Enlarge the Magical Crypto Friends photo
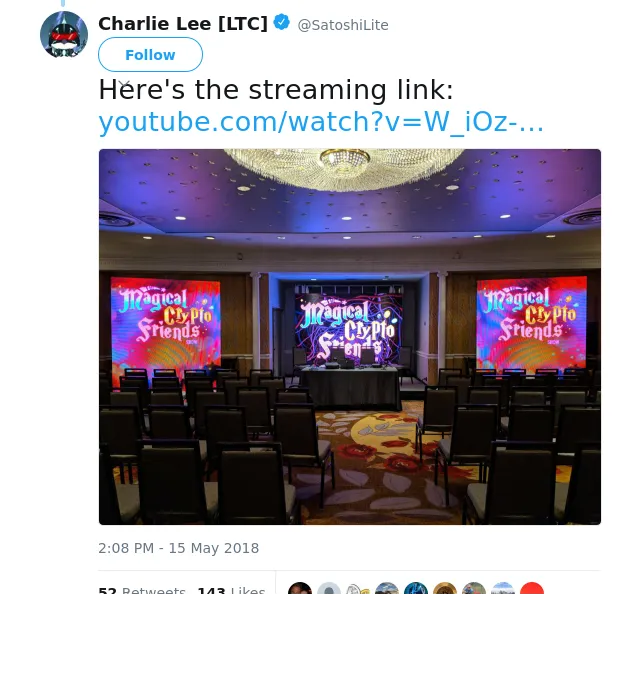640x679 pixels. [350, 337]
